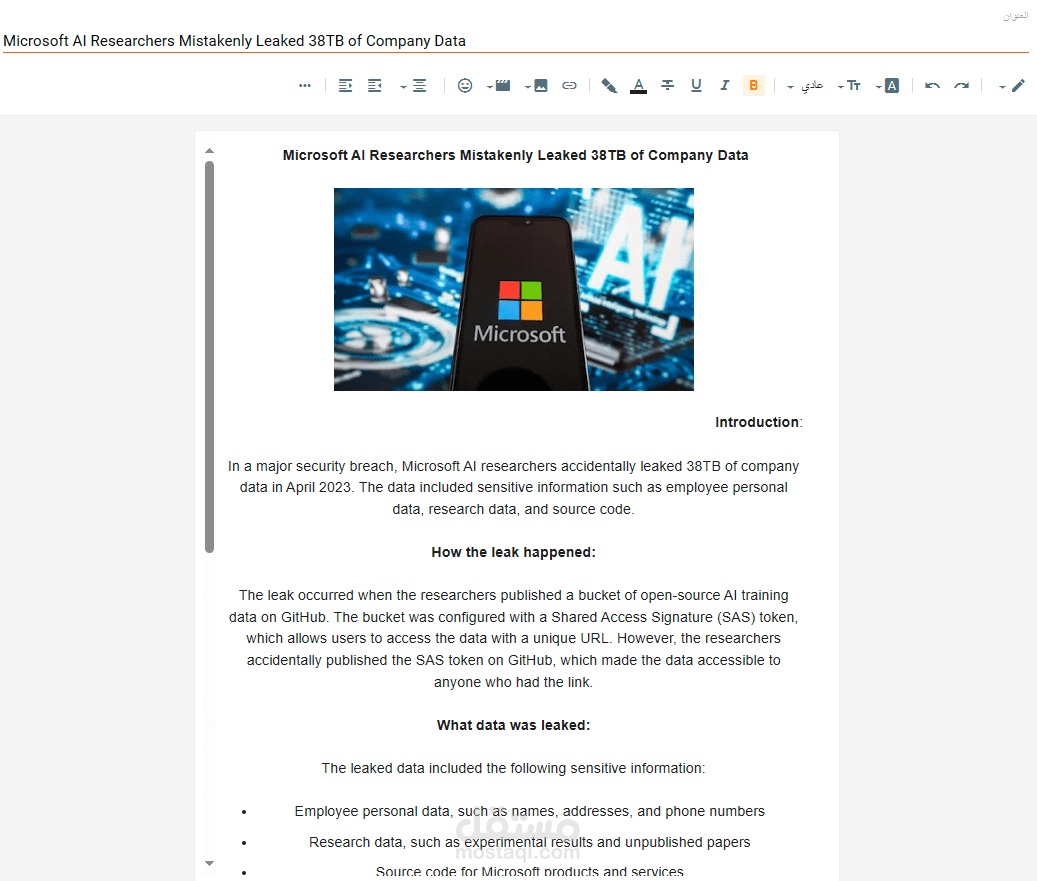
Task: Undo the last edit
Action: pyautogui.click(x=931, y=85)
